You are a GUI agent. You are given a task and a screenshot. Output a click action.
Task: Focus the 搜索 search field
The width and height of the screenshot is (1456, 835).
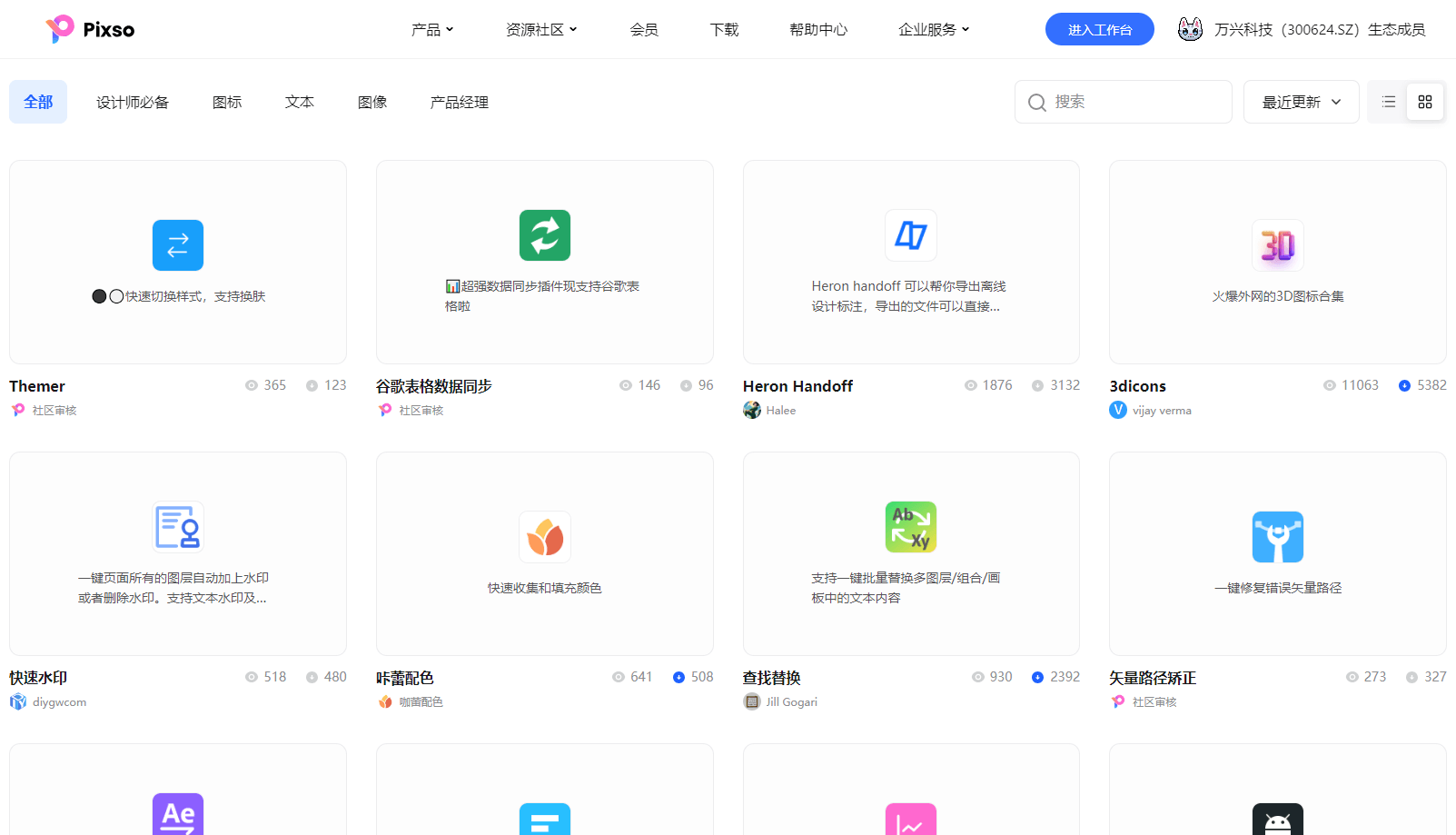[1135, 102]
